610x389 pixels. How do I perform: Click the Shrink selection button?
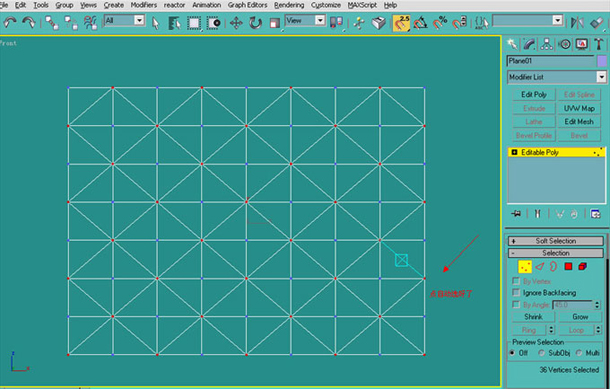(533, 317)
